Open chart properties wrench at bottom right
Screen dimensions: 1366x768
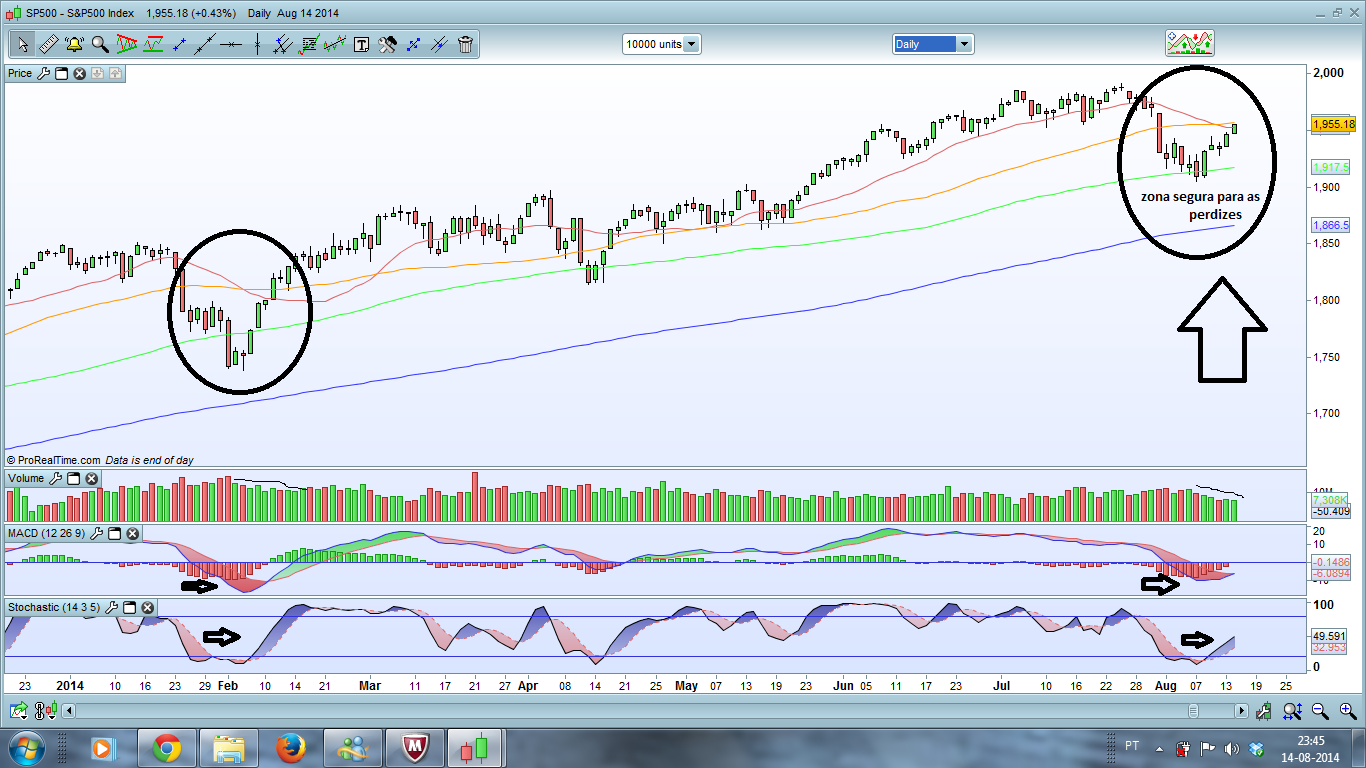(x=1265, y=711)
